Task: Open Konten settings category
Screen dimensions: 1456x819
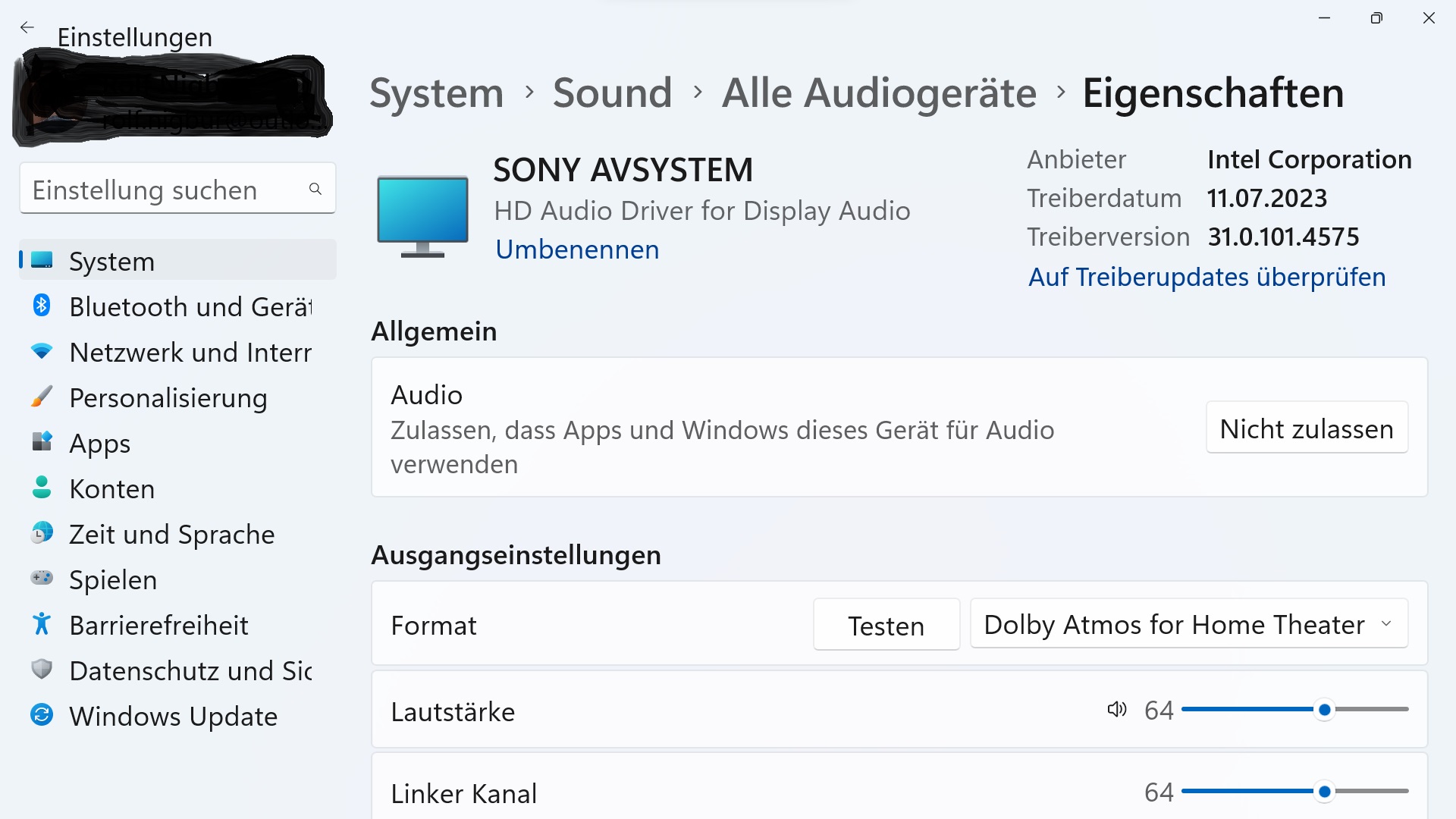Action: point(177,488)
